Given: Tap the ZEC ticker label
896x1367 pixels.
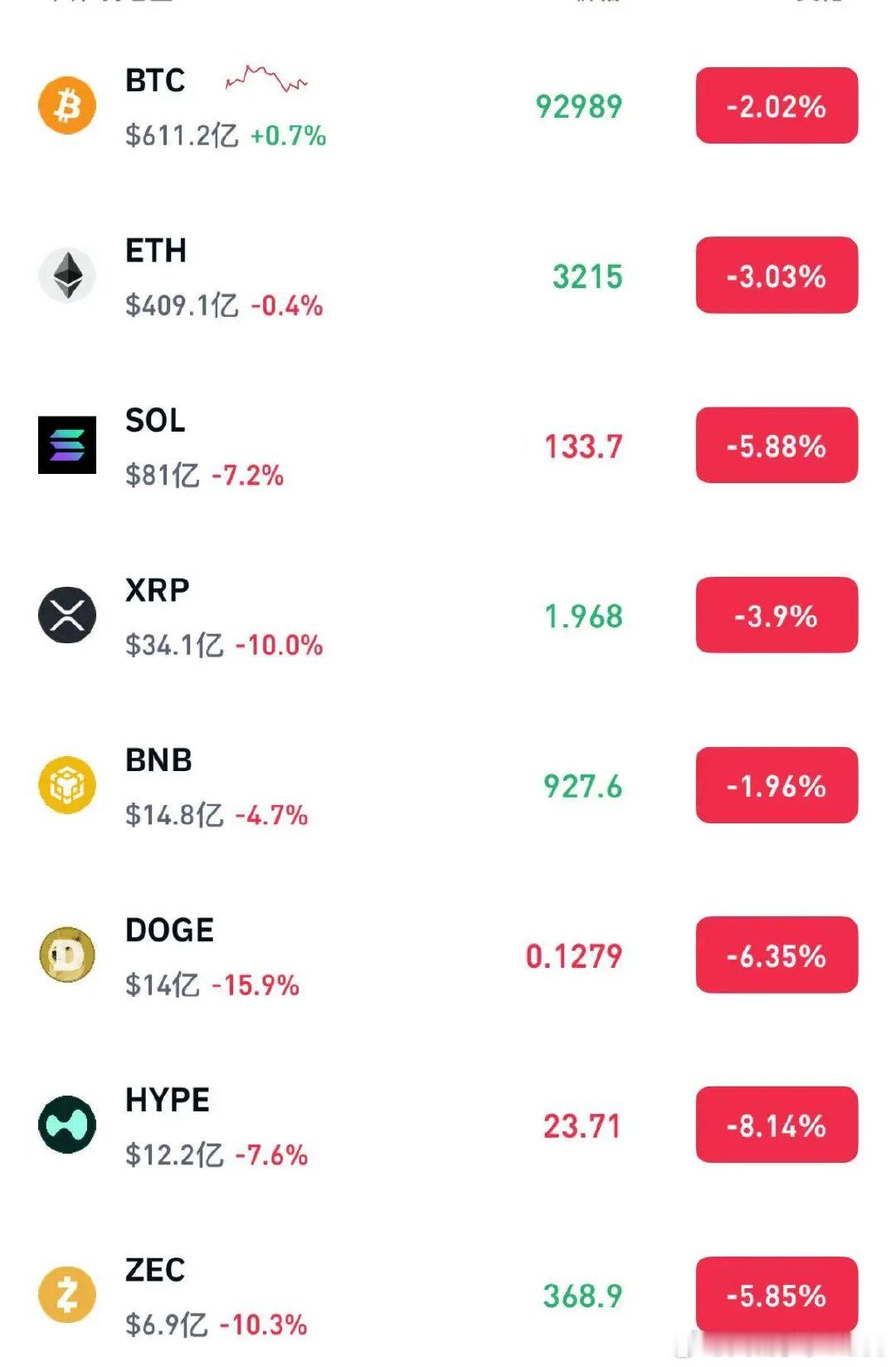Looking at the screenshot, I should (155, 1270).
